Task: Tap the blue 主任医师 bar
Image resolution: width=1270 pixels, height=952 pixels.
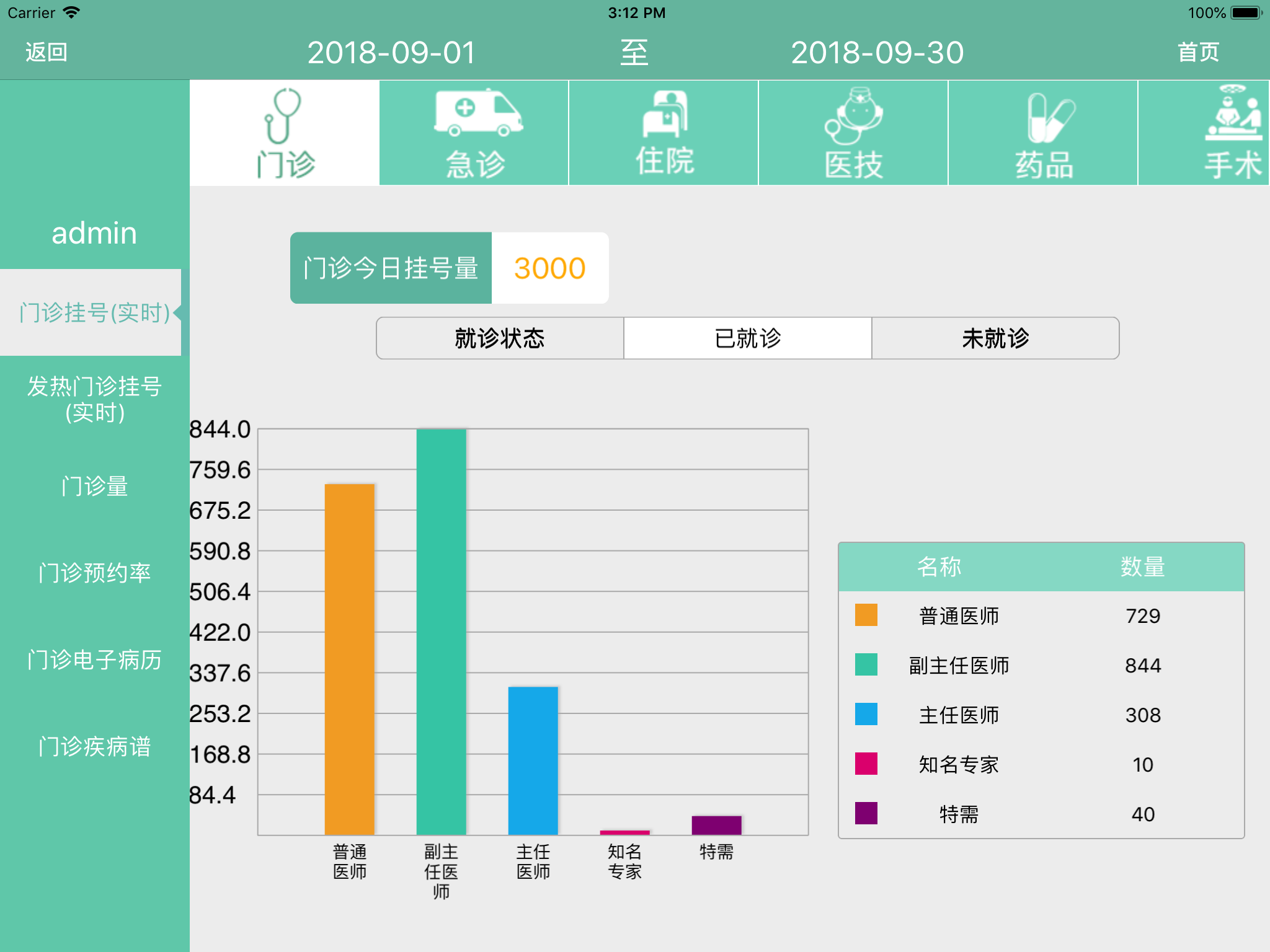Action: tap(533, 760)
